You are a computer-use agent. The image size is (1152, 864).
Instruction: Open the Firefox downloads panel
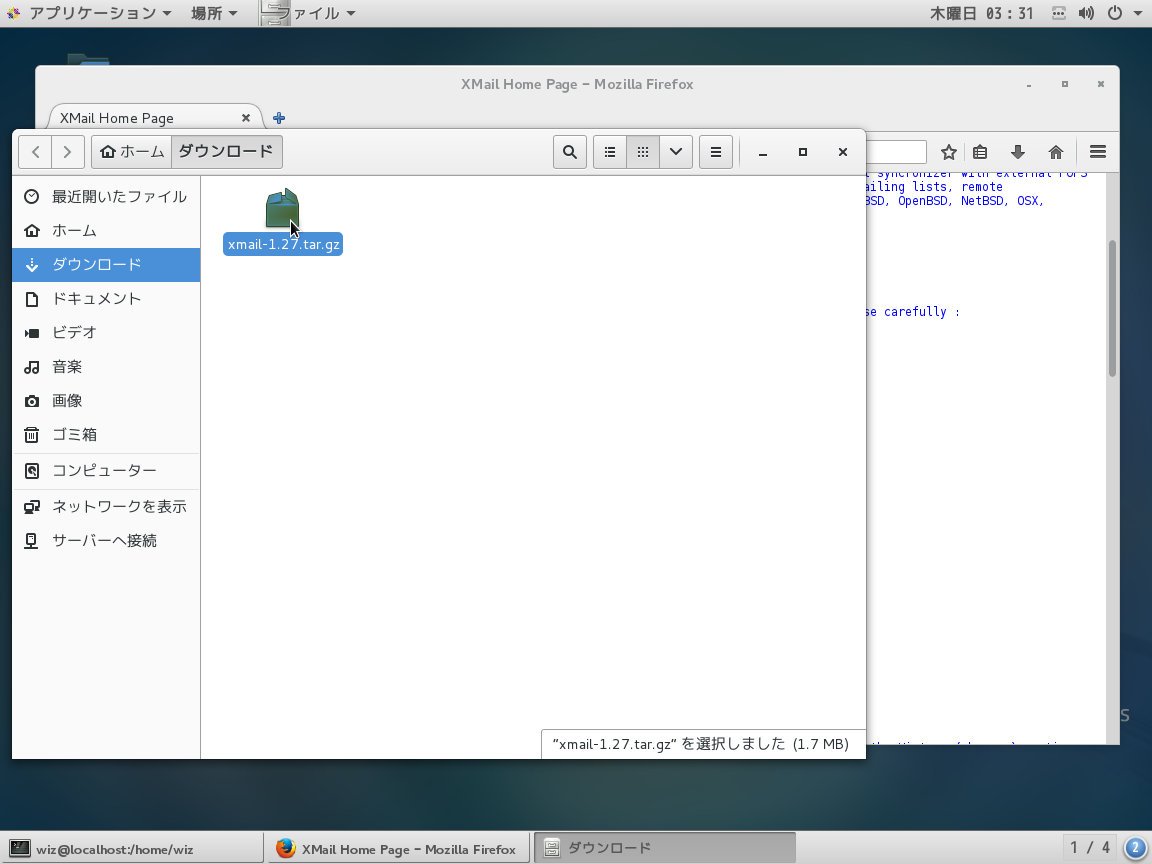pyautogui.click(x=1018, y=152)
